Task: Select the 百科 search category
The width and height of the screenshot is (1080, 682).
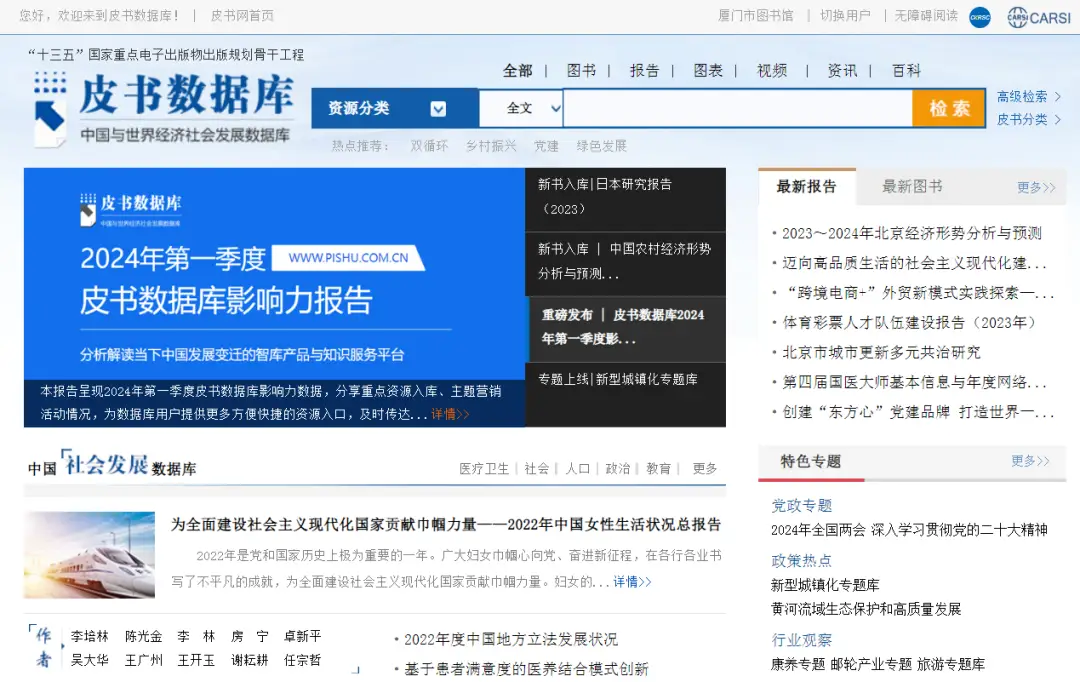Action: [x=906, y=70]
